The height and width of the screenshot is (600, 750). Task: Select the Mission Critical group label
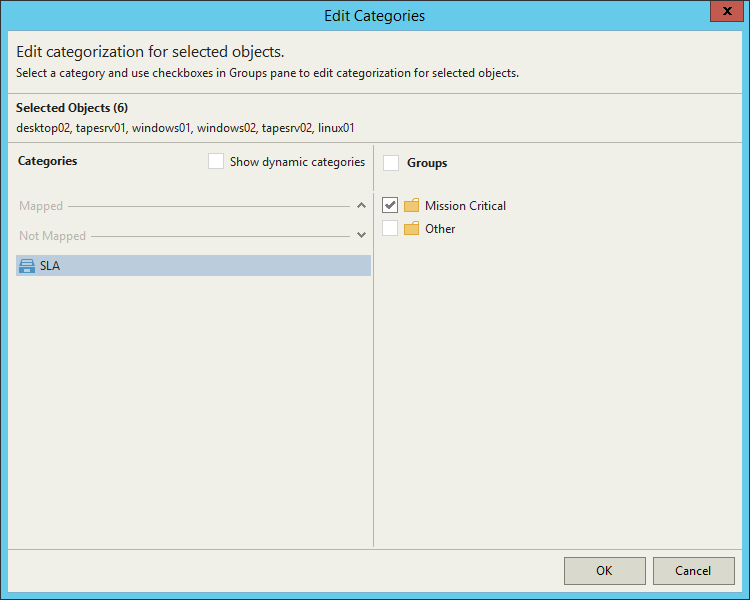click(x=465, y=206)
